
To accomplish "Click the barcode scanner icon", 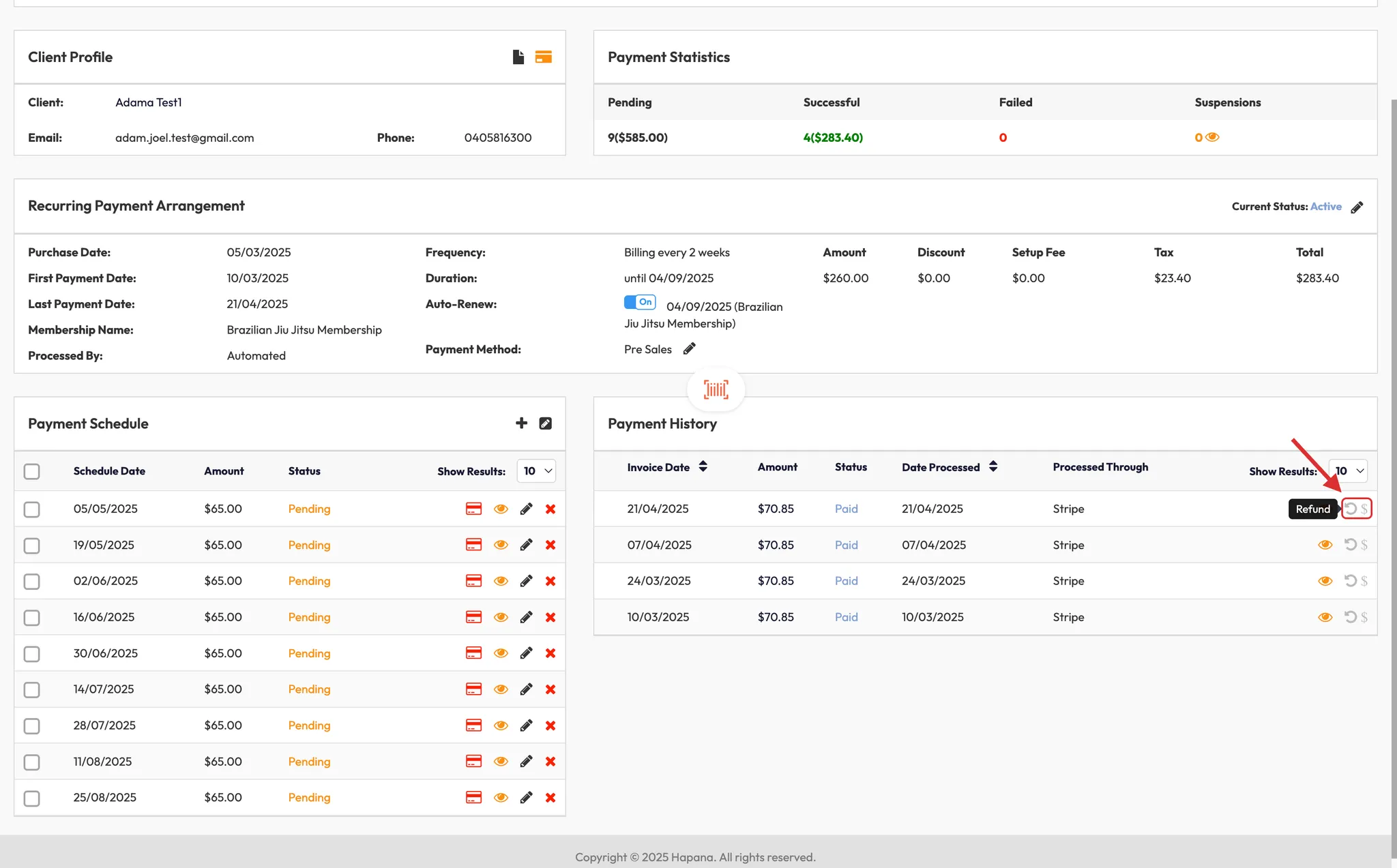I will (716, 389).
